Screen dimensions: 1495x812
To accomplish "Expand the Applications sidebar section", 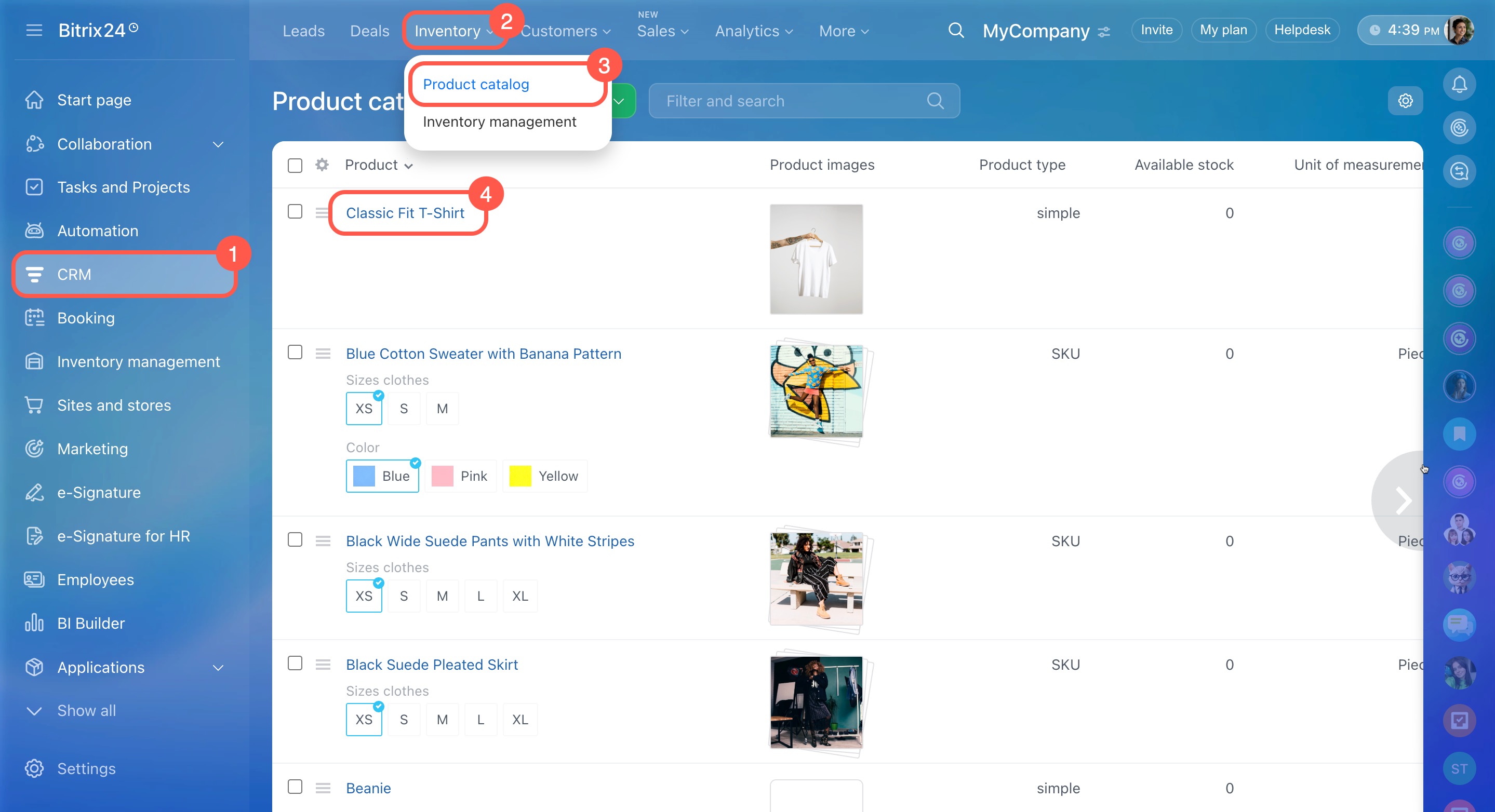I will point(218,667).
